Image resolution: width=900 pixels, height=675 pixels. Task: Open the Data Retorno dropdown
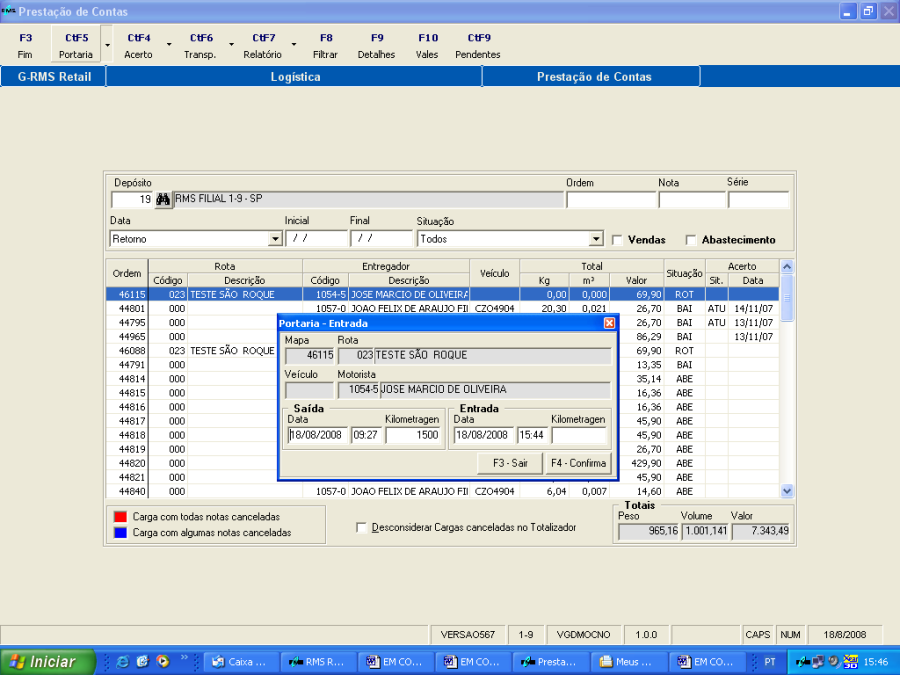tap(276, 239)
